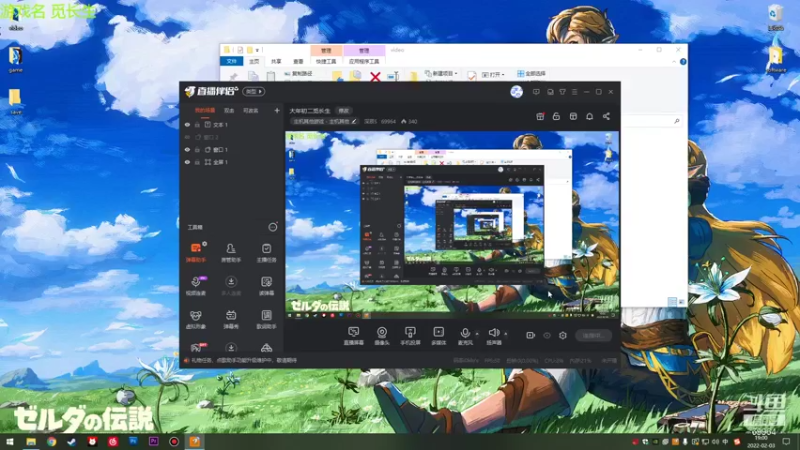Click the grey start-streaming button

tap(593, 335)
